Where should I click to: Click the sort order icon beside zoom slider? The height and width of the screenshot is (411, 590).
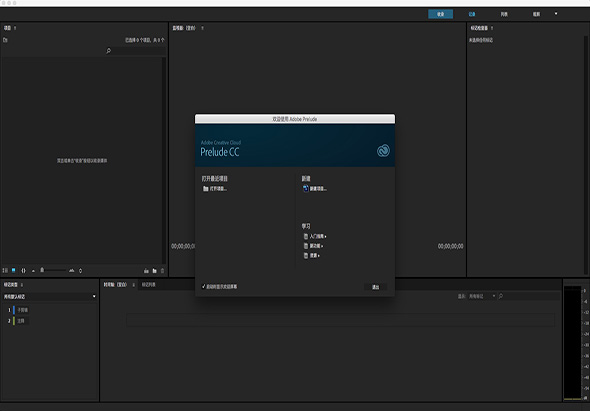[80, 271]
